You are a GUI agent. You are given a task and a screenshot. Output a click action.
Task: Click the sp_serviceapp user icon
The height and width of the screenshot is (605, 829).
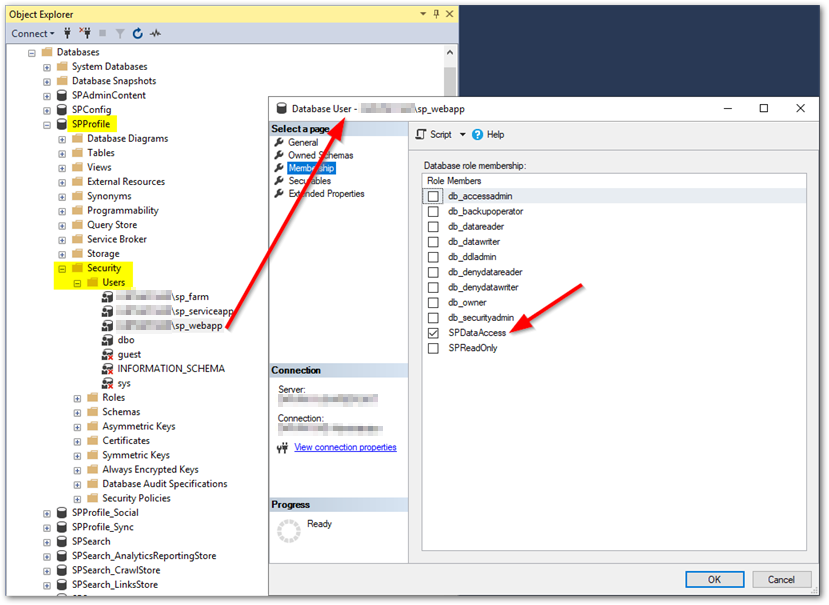107,311
